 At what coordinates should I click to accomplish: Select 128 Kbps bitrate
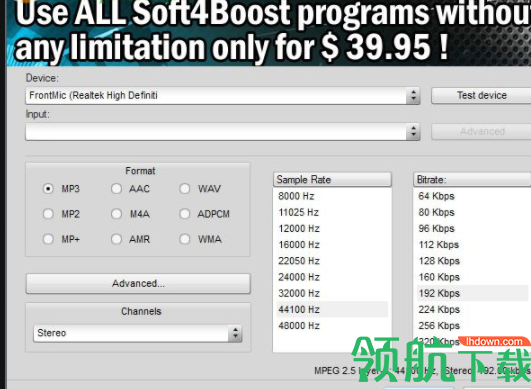point(472,261)
